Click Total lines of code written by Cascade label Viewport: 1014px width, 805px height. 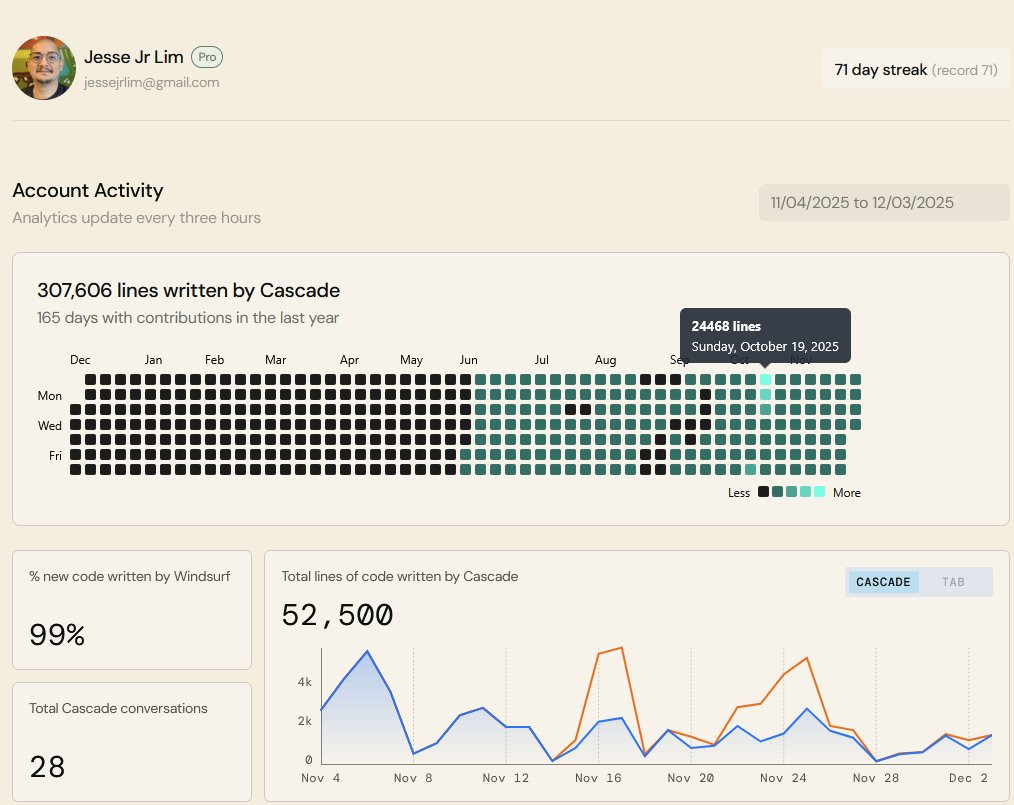click(x=400, y=576)
